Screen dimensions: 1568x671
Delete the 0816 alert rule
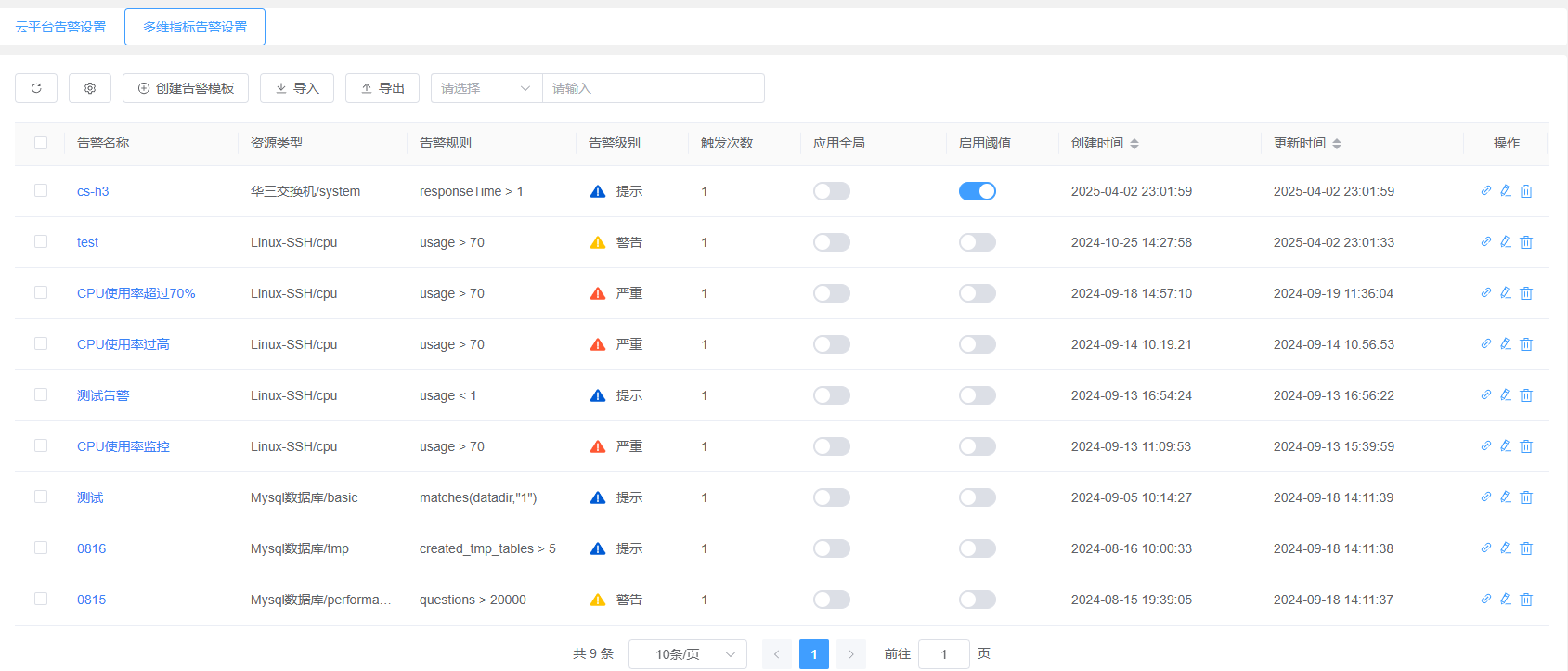pyautogui.click(x=1526, y=548)
